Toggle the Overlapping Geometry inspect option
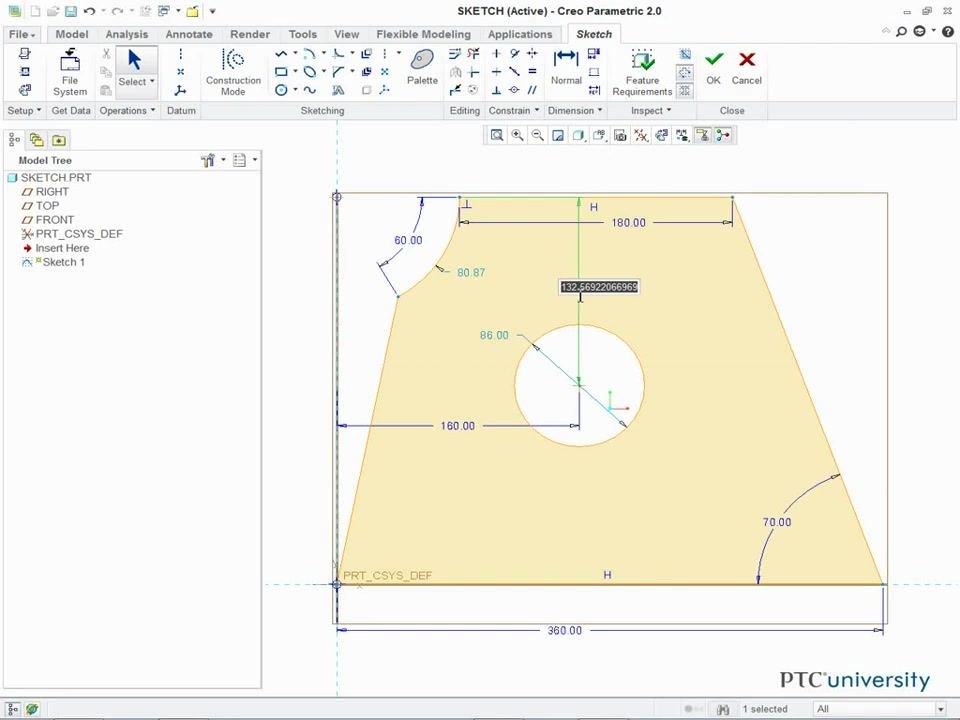 pyautogui.click(x=685, y=54)
